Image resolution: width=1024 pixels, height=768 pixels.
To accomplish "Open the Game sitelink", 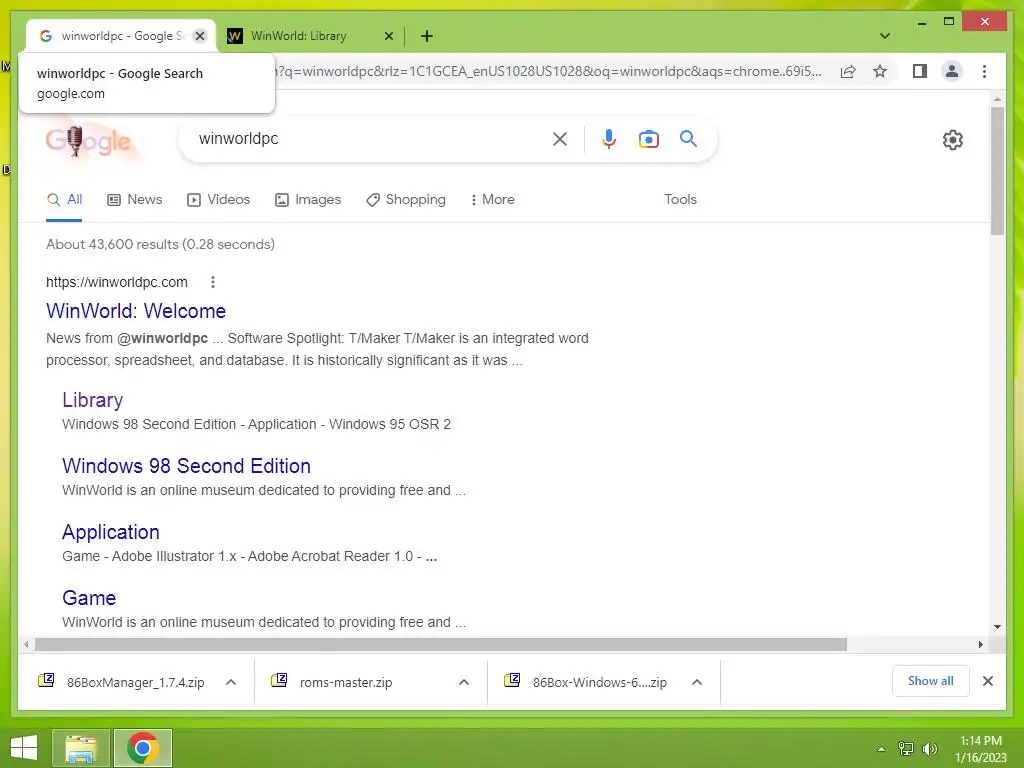I will coord(89,598).
